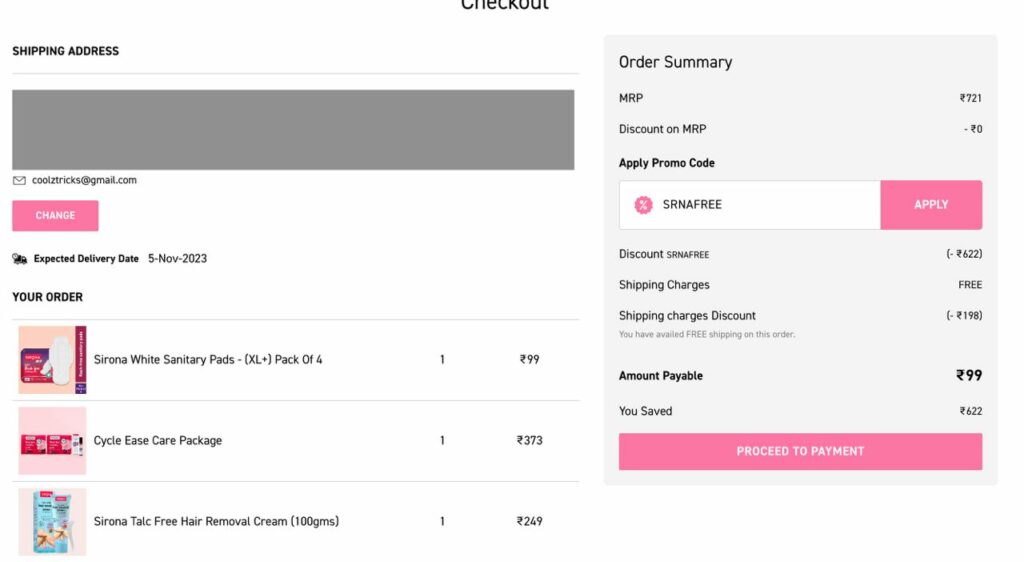Open Hair Removal Cream product thumbnail

tap(52, 522)
